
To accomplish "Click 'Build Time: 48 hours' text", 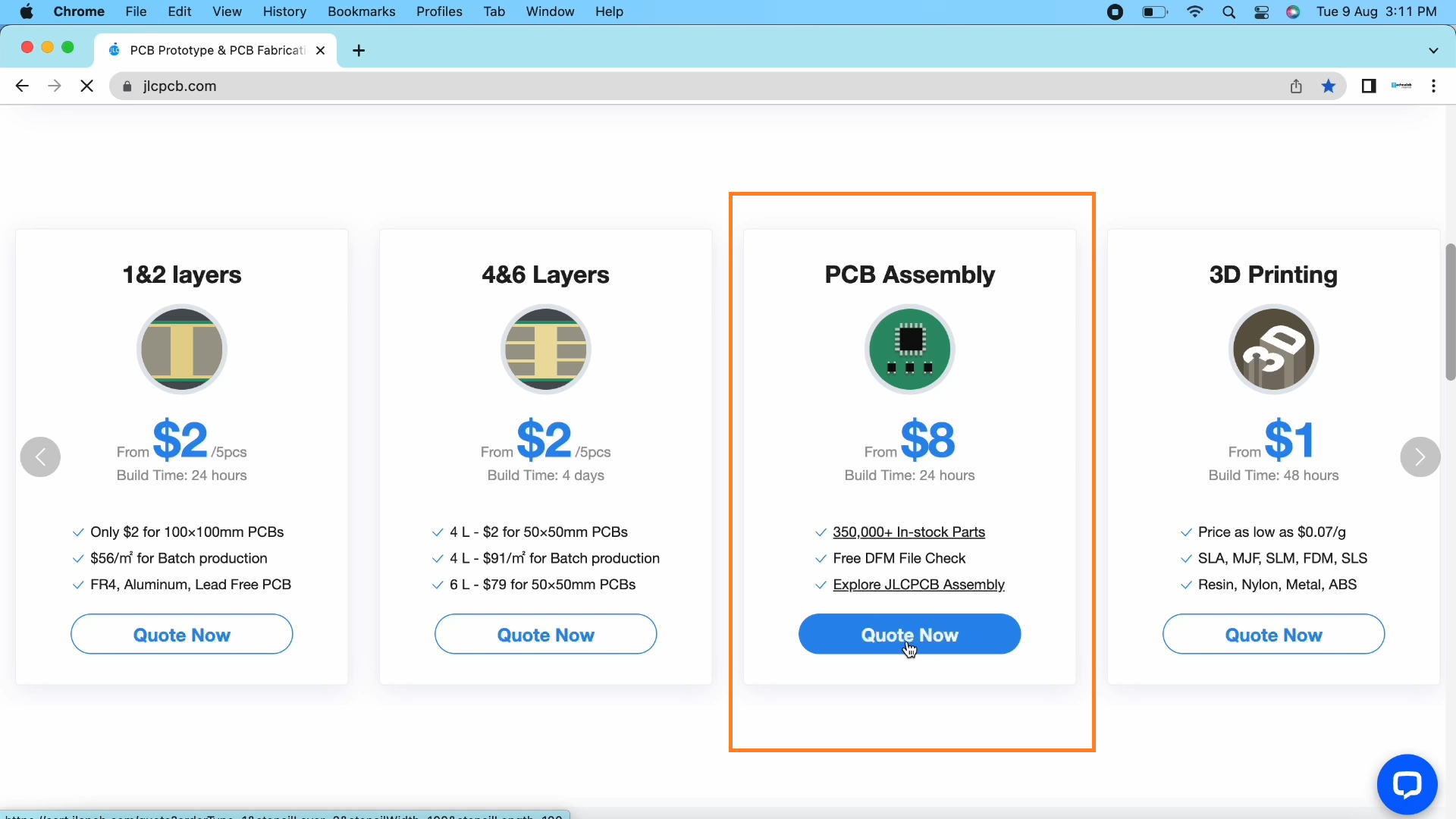I will pos(1274,475).
